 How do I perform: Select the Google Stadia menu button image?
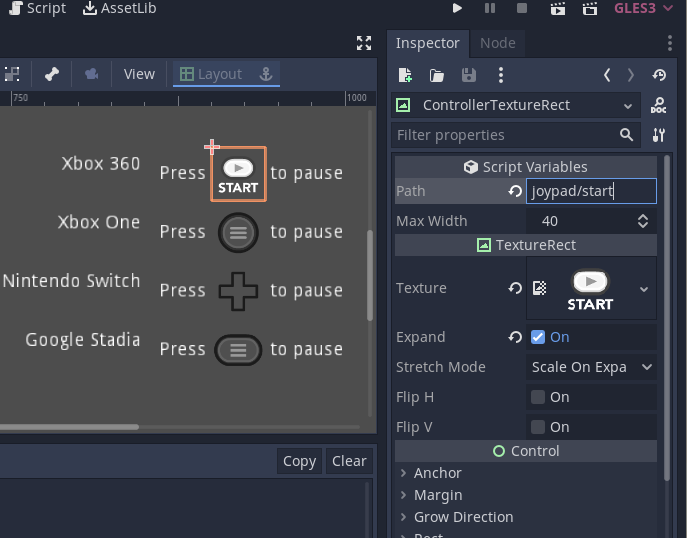point(238,350)
